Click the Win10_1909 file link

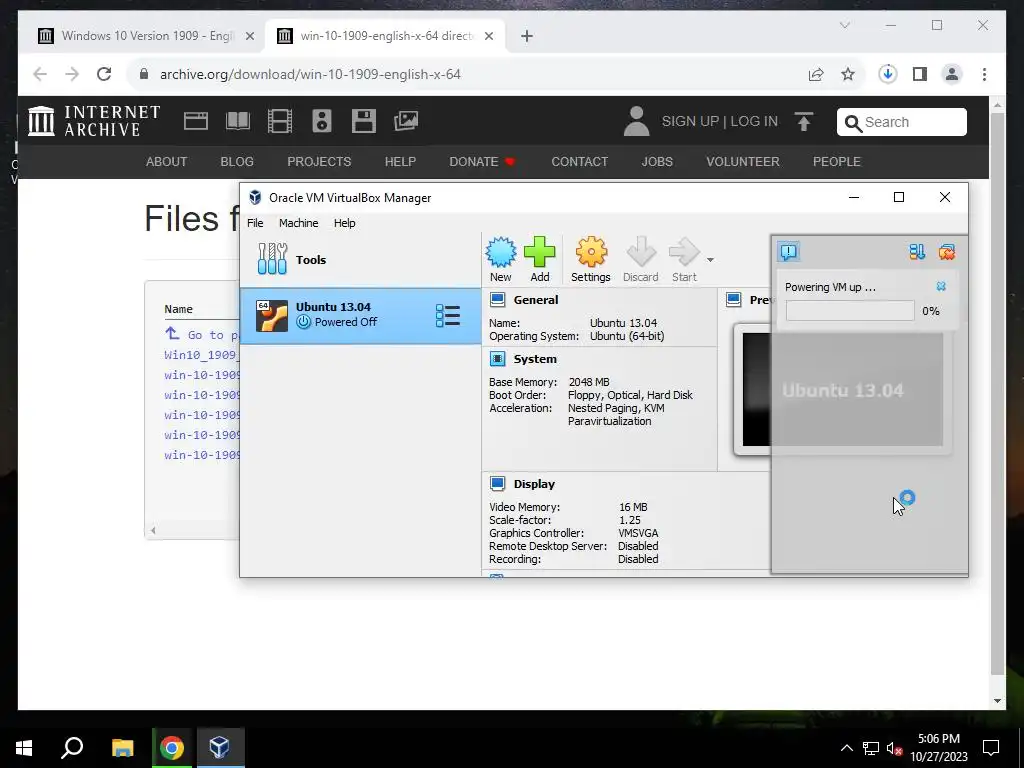(202, 355)
